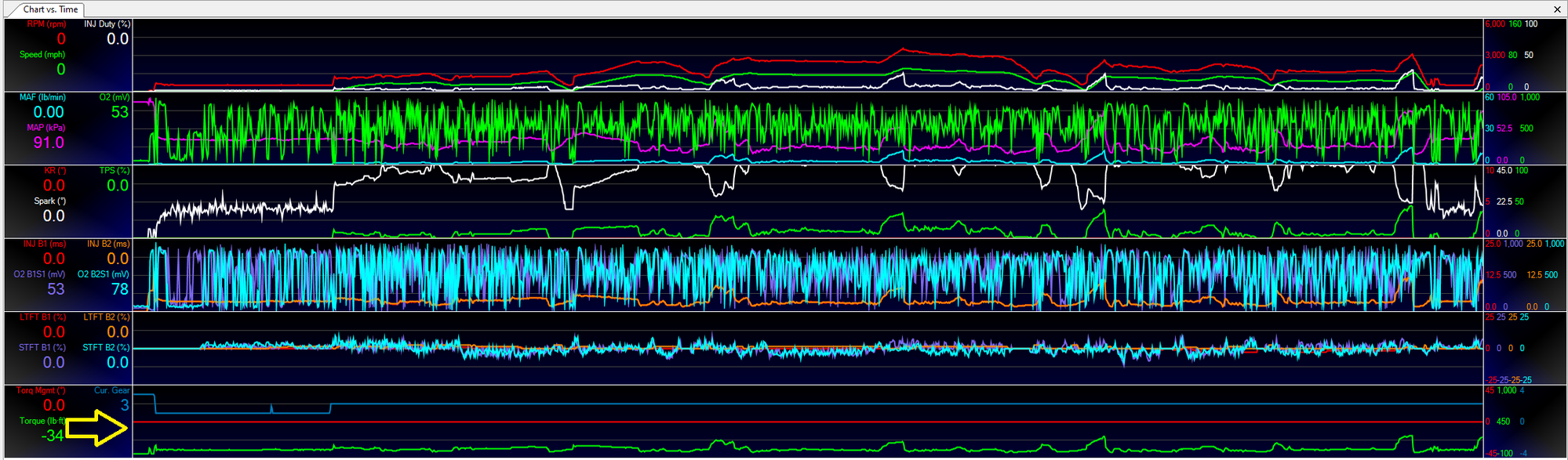Close the Chart vs. Time panel

pyautogui.click(x=1557, y=9)
